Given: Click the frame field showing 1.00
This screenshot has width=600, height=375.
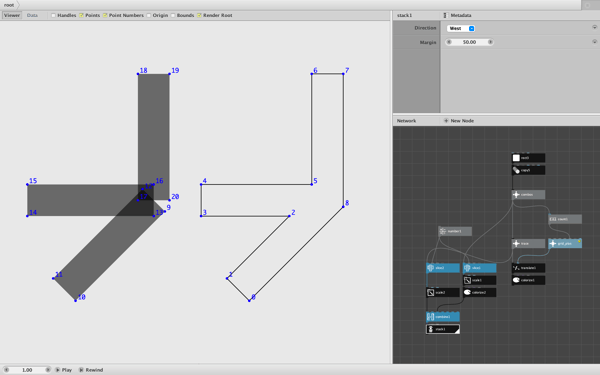Looking at the screenshot, I should (27, 370).
